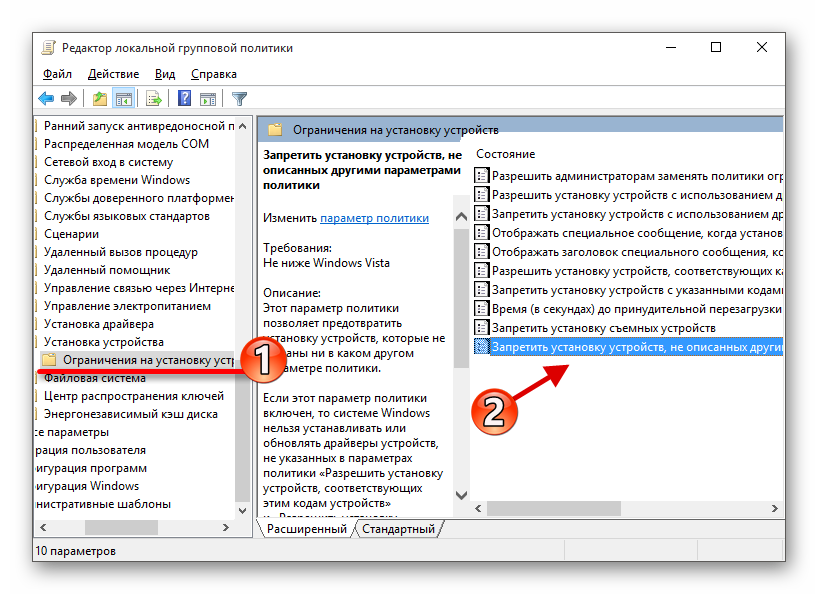Select 'Отображать заголовок специального сообщения' policy
Image resolution: width=818 pixels, height=594 pixels.
click(x=628, y=252)
